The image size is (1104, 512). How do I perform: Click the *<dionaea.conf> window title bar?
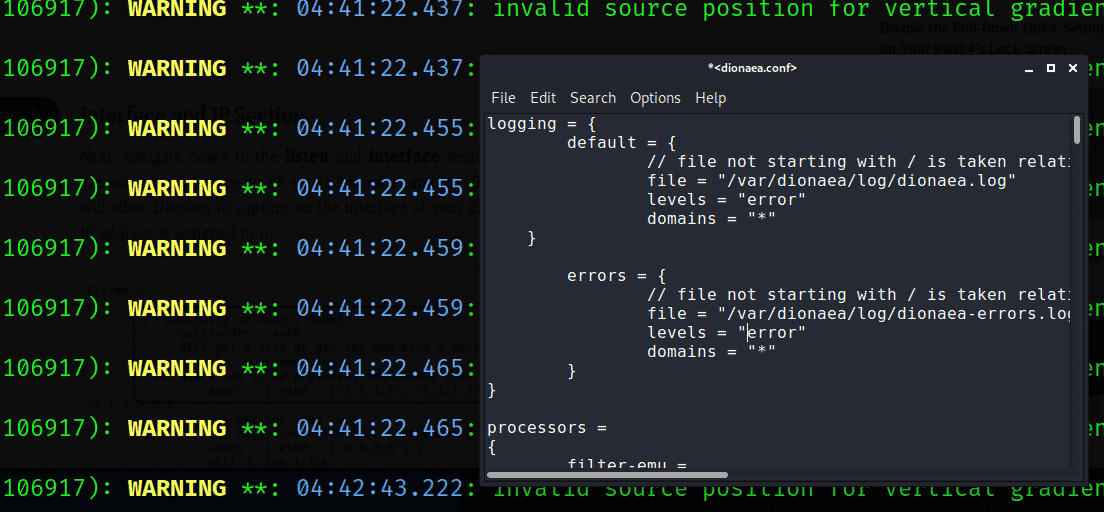click(752, 68)
